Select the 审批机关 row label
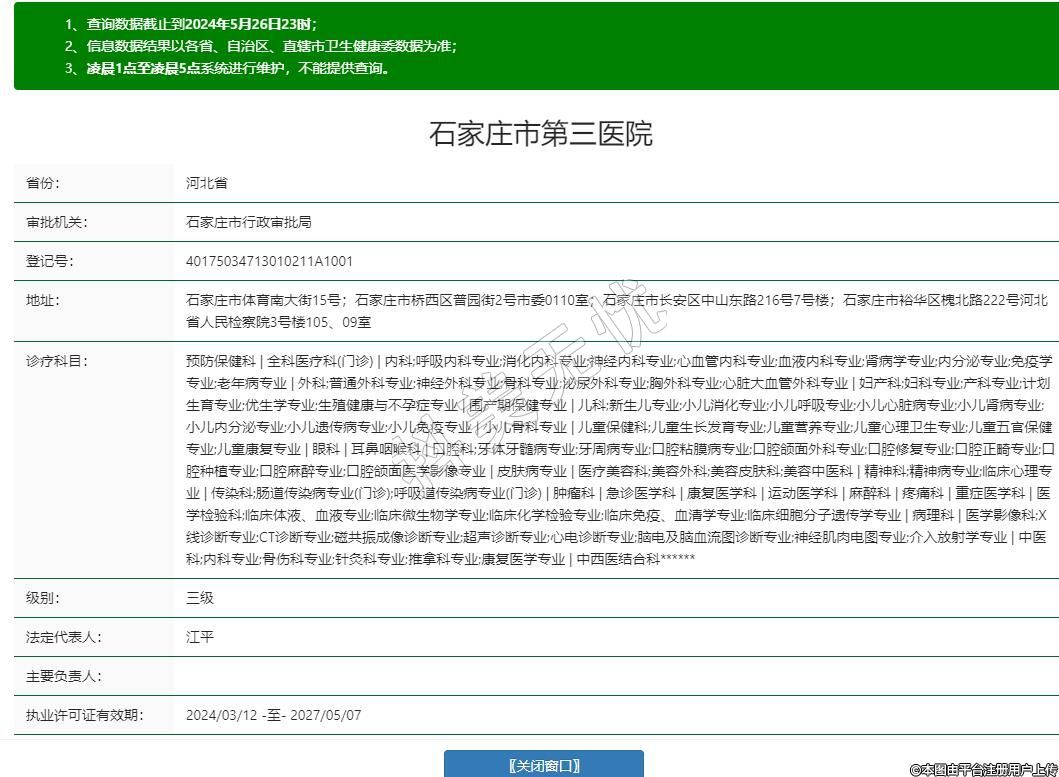Screen dimensions: 1059x777 tap(56, 222)
